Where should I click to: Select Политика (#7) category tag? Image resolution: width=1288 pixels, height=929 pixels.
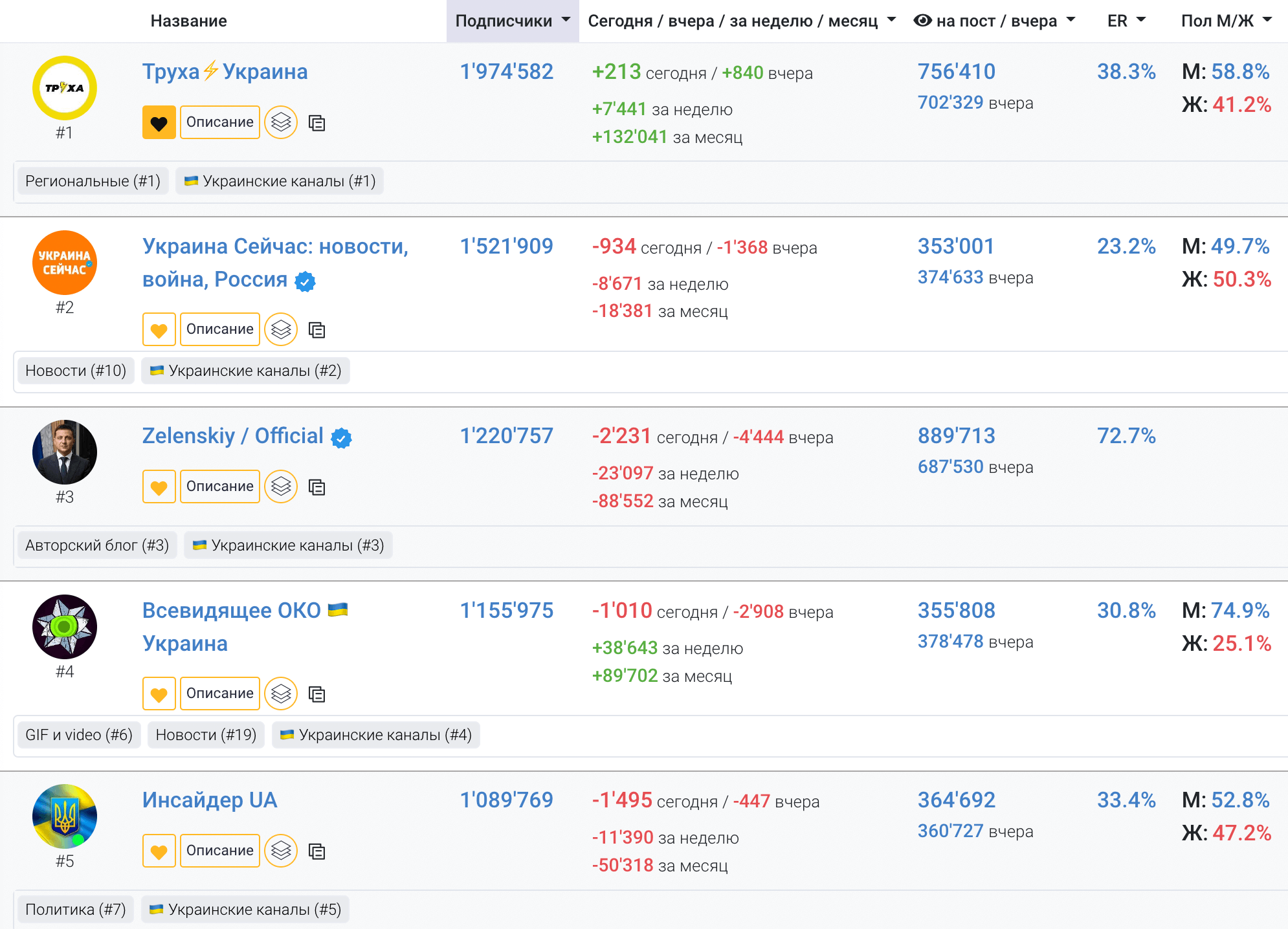point(76,910)
